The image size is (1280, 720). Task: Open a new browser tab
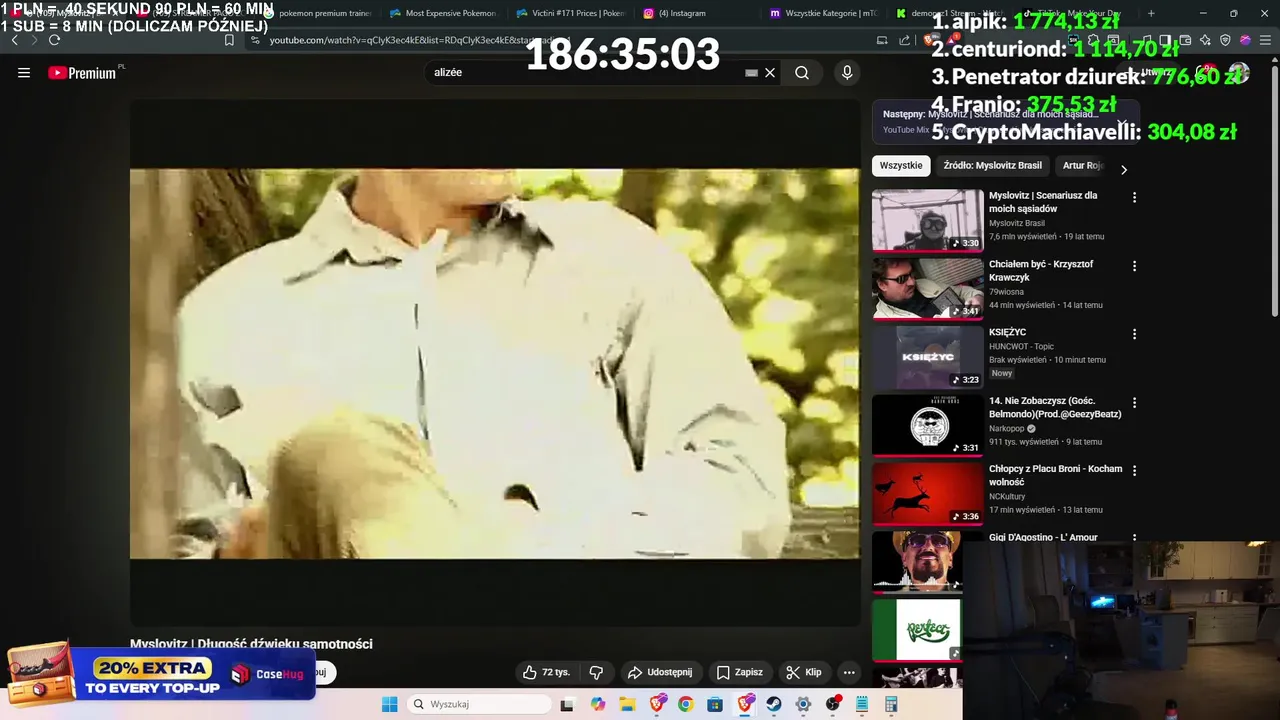pyautogui.click(x=1151, y=13)
